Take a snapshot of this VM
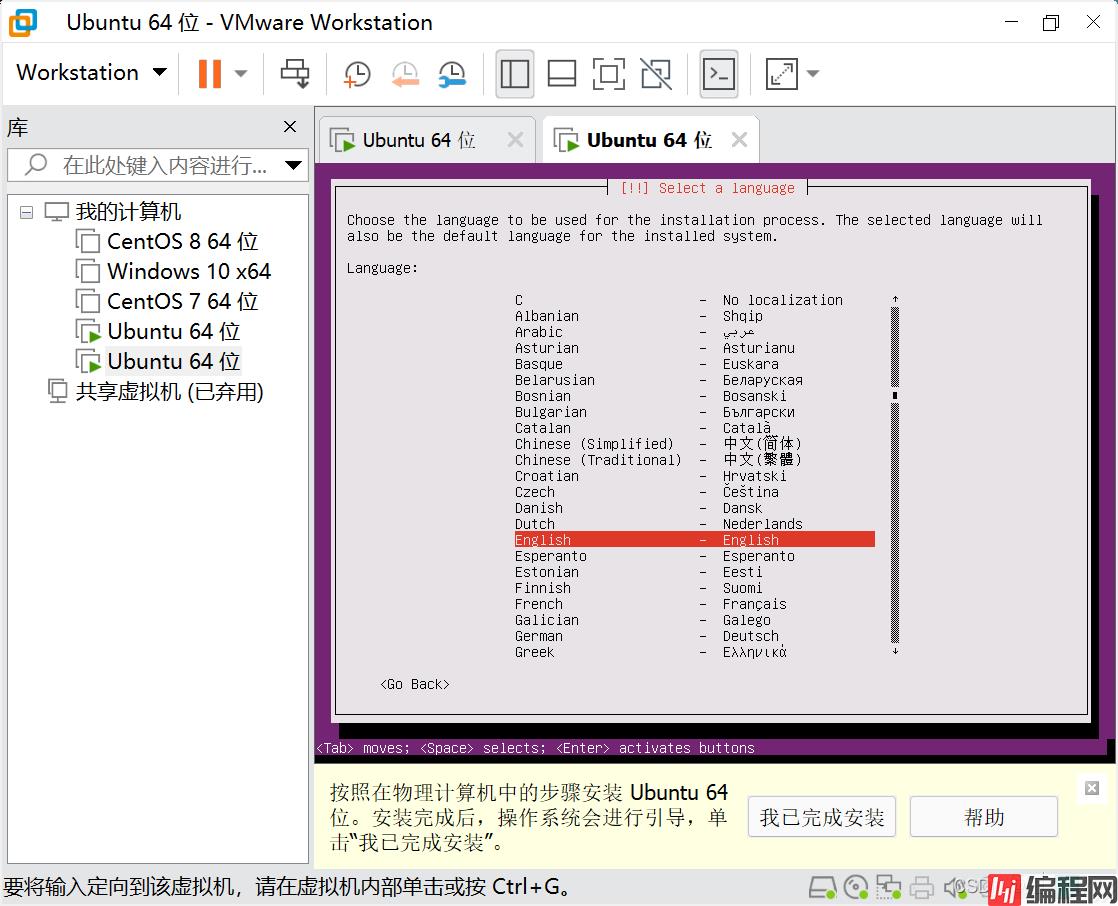The width and height of the screenshot is (1118, 906). (356, 73)
